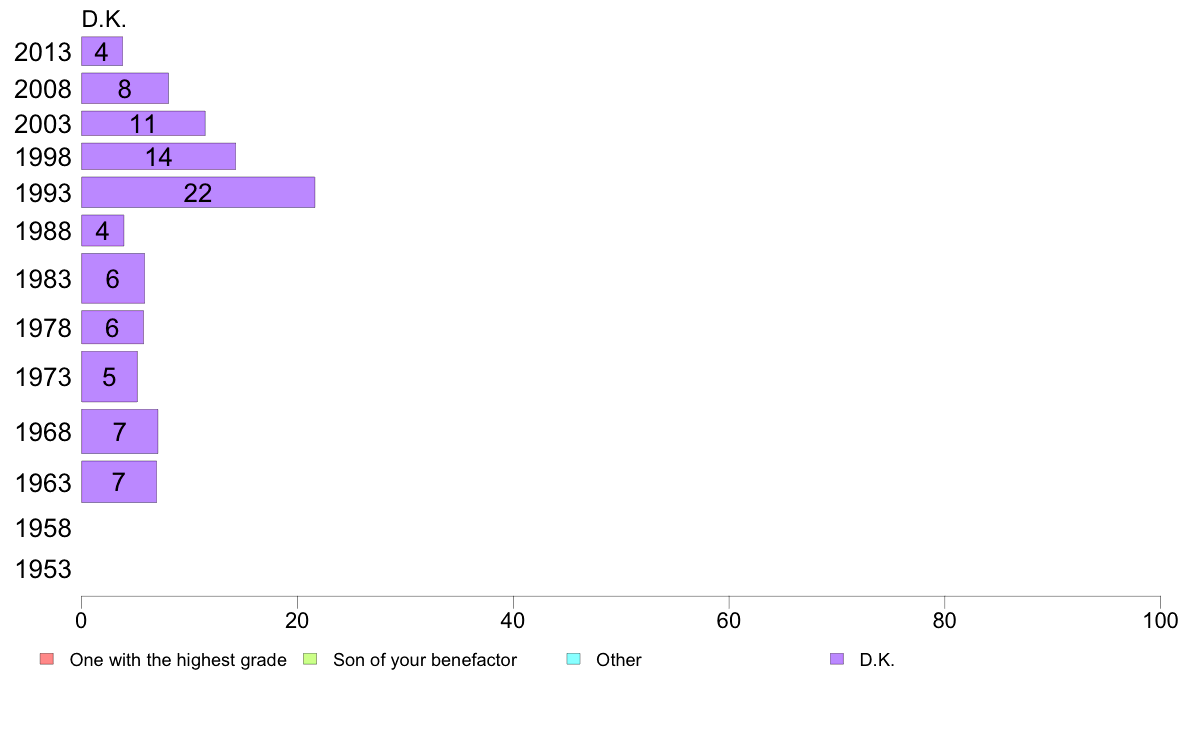Viewport: 1188px width, 736px height.
Task: Click the red highest grade legend swatch
Action: point(47,659)
